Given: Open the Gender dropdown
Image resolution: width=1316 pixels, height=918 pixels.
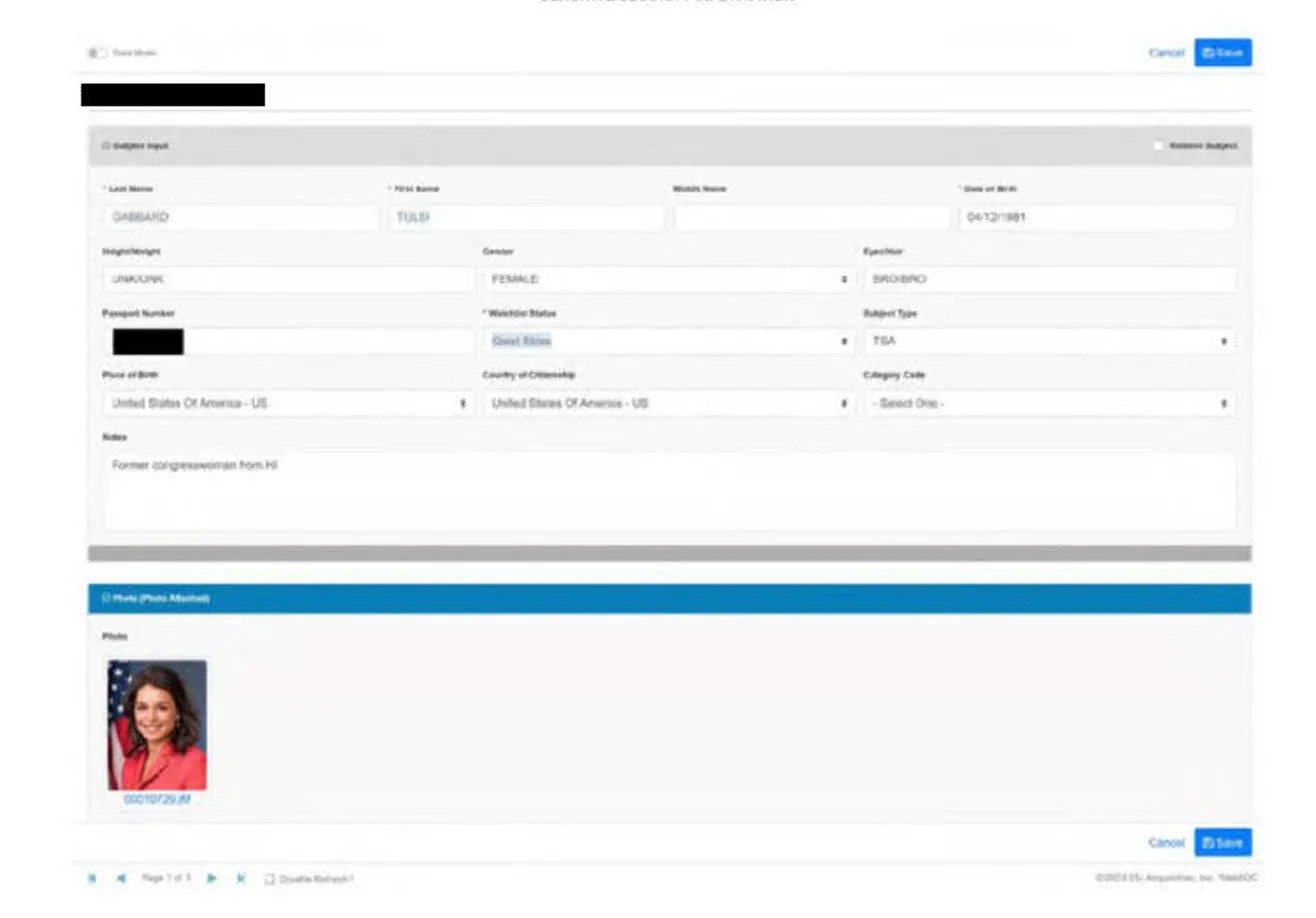Looking at the screenshot, I should tap(668, 280).
